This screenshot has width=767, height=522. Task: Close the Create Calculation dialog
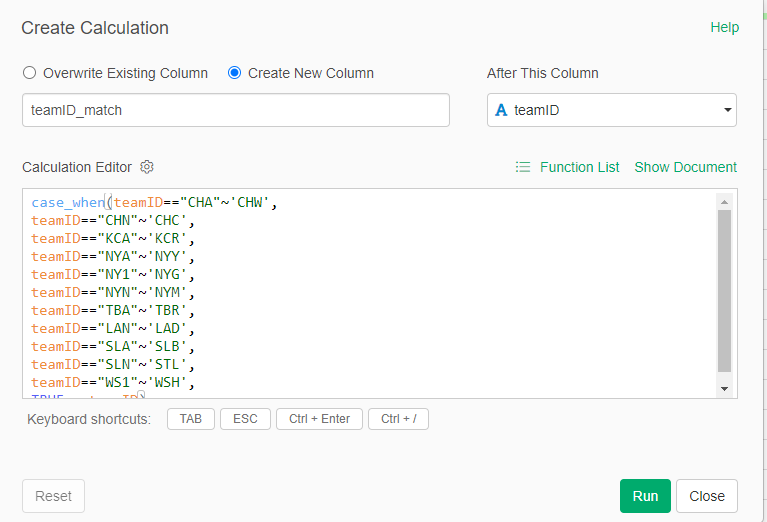pos(706,496)
